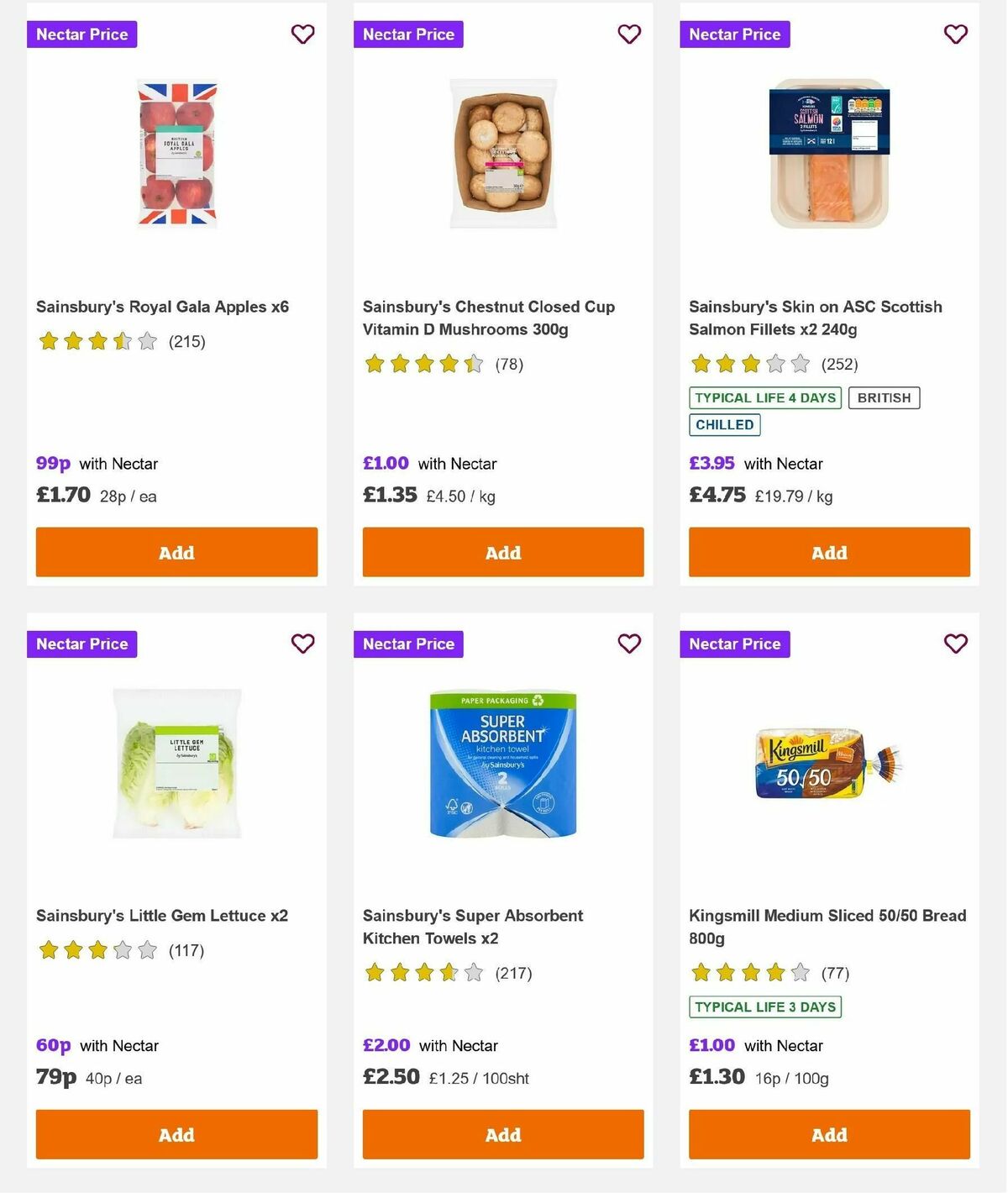Open reviews (215) for Royal Gala Apples
This screenshot has height=1193, width=1008.
(x=186, y=342)
